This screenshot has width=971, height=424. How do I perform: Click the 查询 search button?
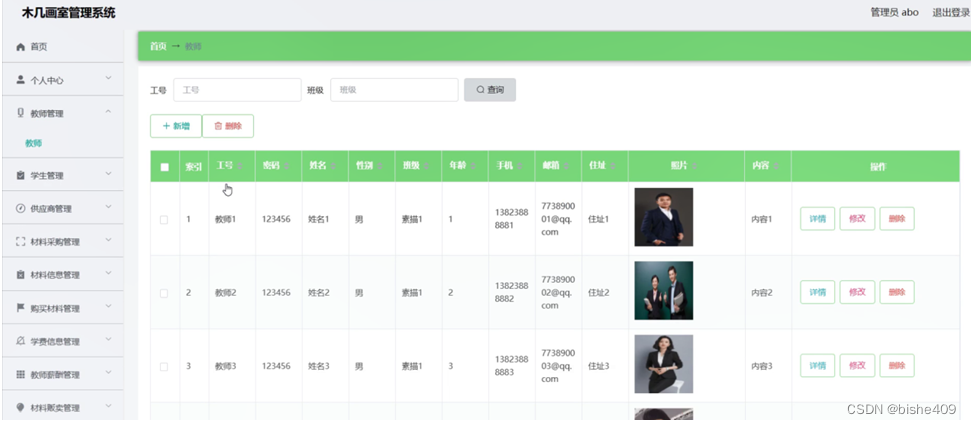click(490, 90)
